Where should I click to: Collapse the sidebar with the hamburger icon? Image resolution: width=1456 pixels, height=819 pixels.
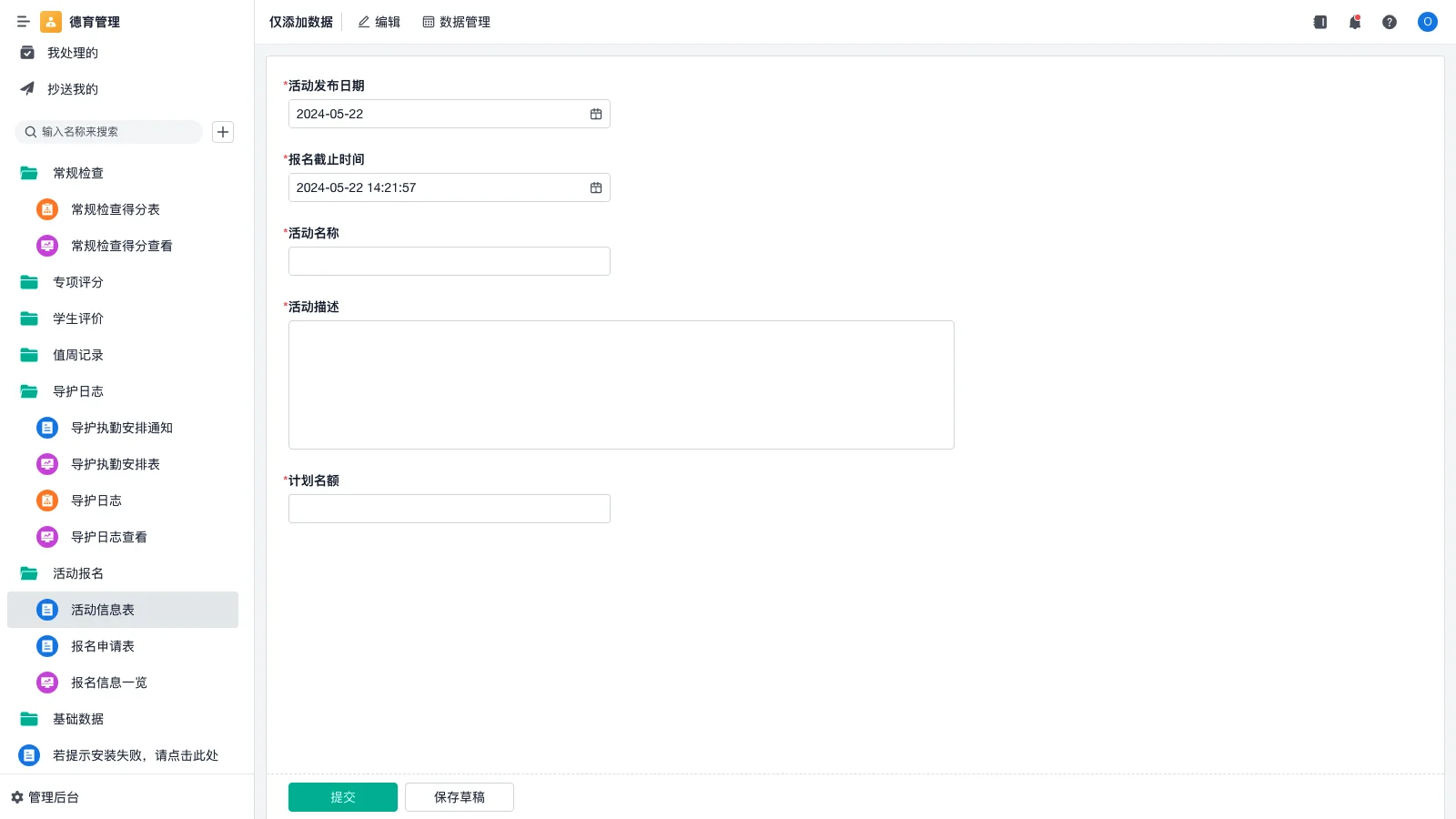(x=23, y=22)
